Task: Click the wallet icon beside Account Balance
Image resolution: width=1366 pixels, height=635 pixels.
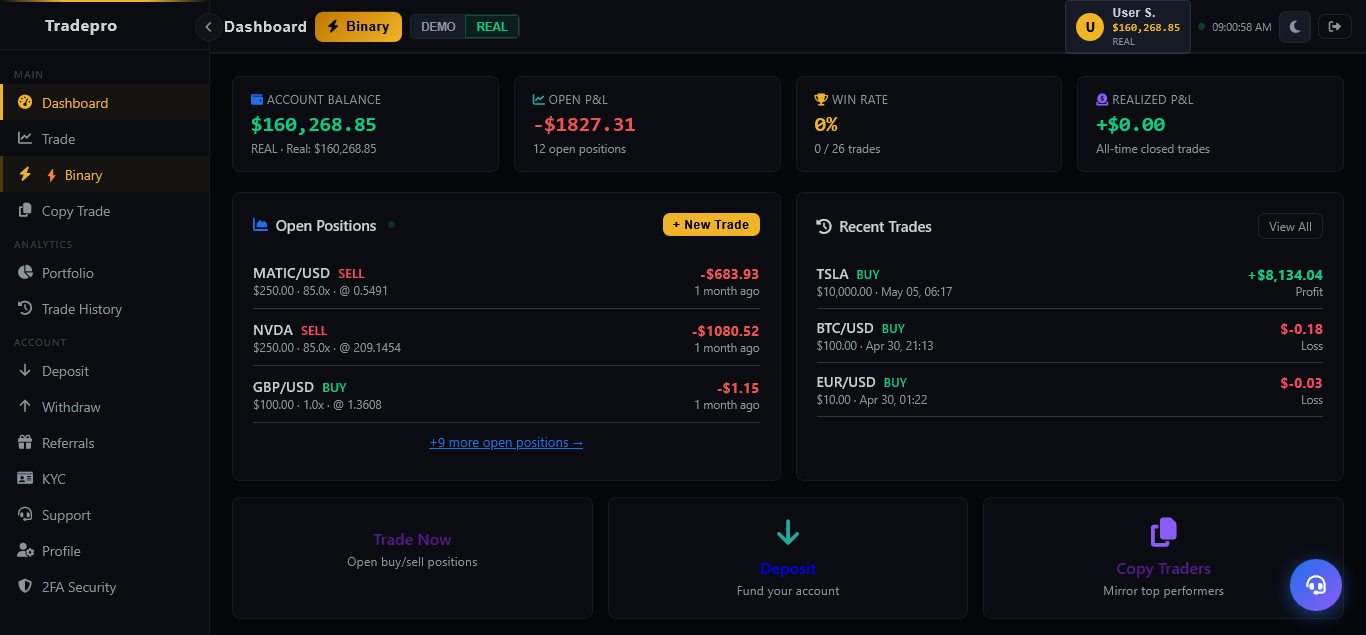Action: point(257,99)
